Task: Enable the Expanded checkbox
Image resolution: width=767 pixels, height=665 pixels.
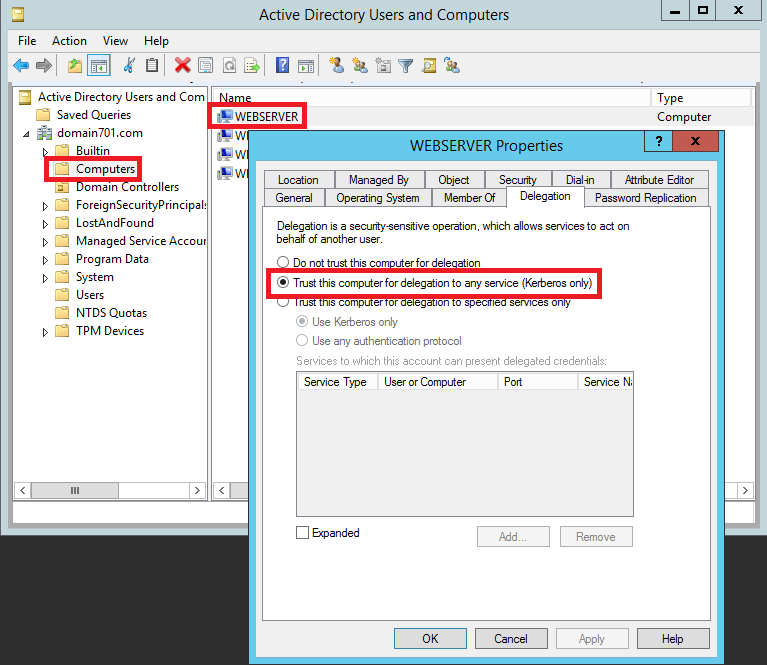Action: 303,533
